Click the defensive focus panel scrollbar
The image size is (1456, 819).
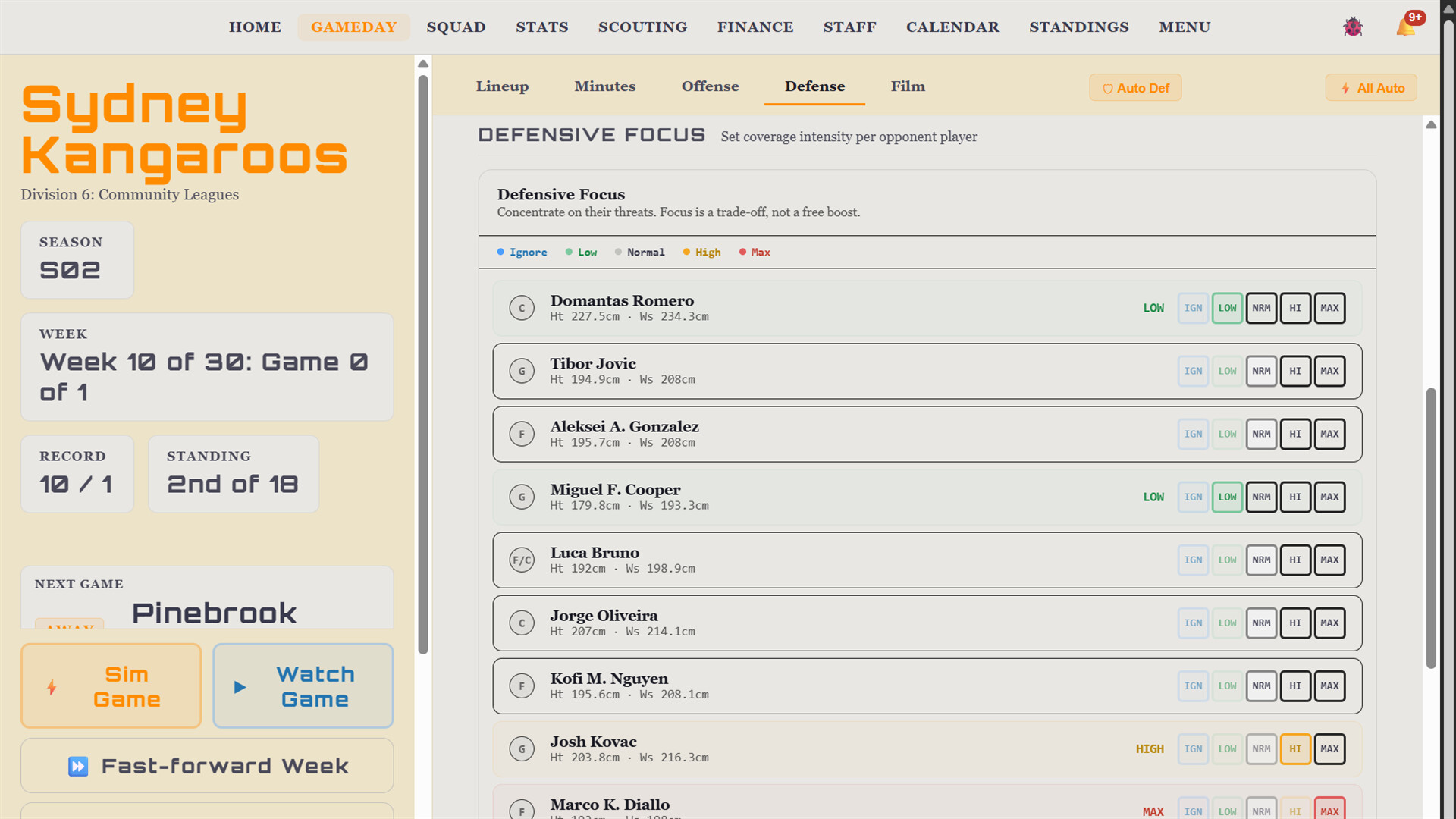point(1431,528)
